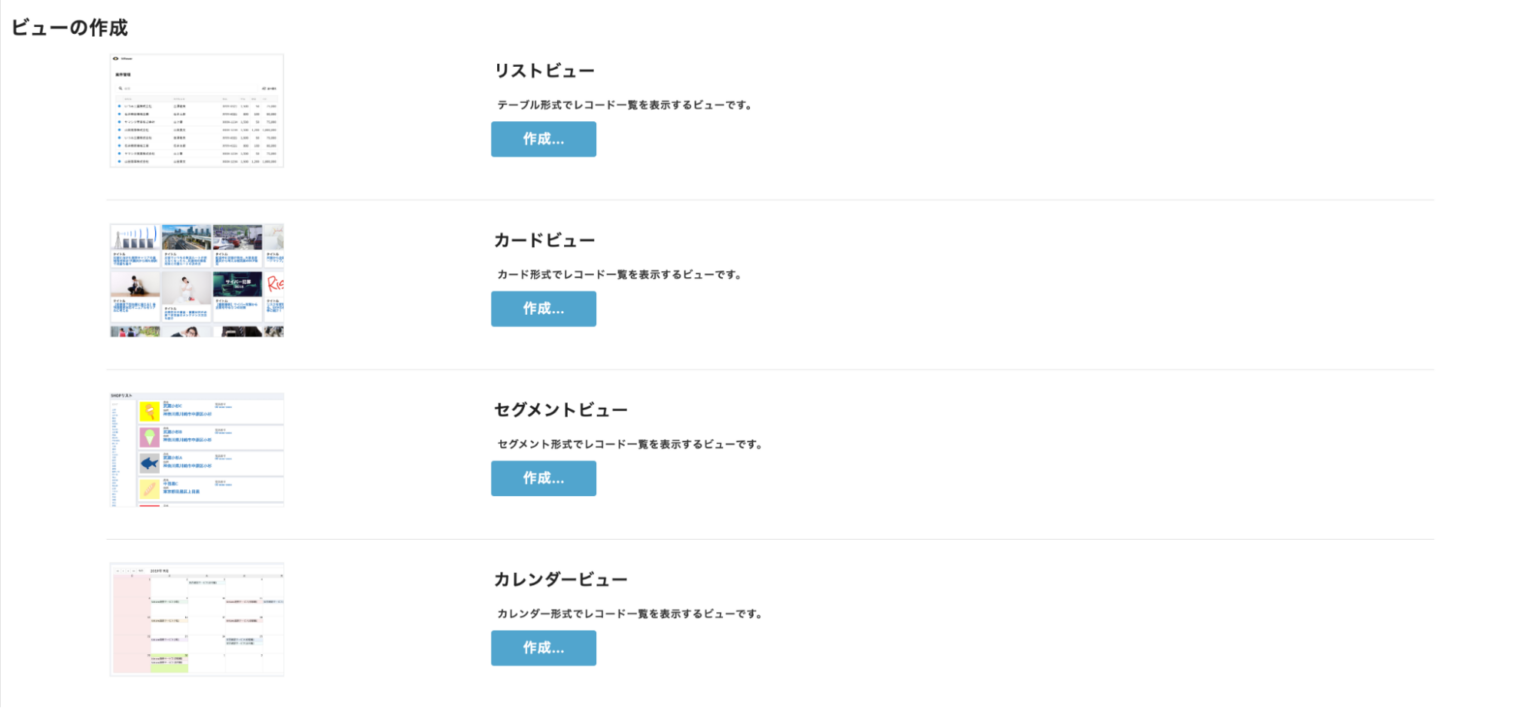Click 作成 button for カードビュー
1536x708 pixels.
[543, 308]
